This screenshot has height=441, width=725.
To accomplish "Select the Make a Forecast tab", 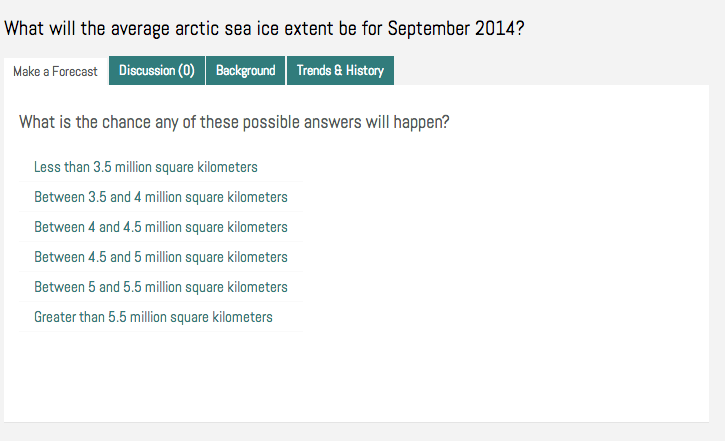I will pyautogui.click(x=55, y=72).
